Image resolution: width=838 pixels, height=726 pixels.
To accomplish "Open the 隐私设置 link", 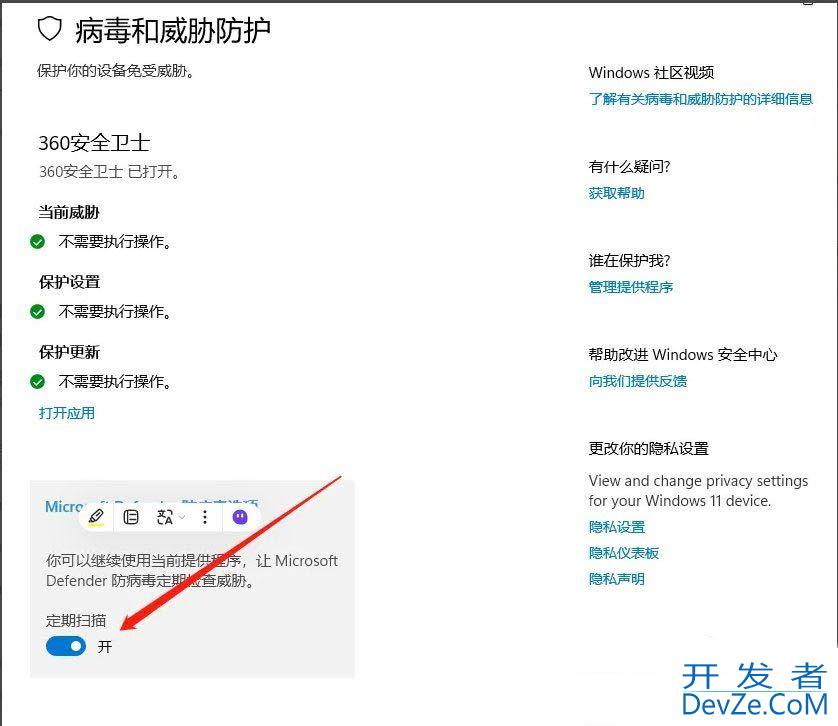I will click(617, 527).
